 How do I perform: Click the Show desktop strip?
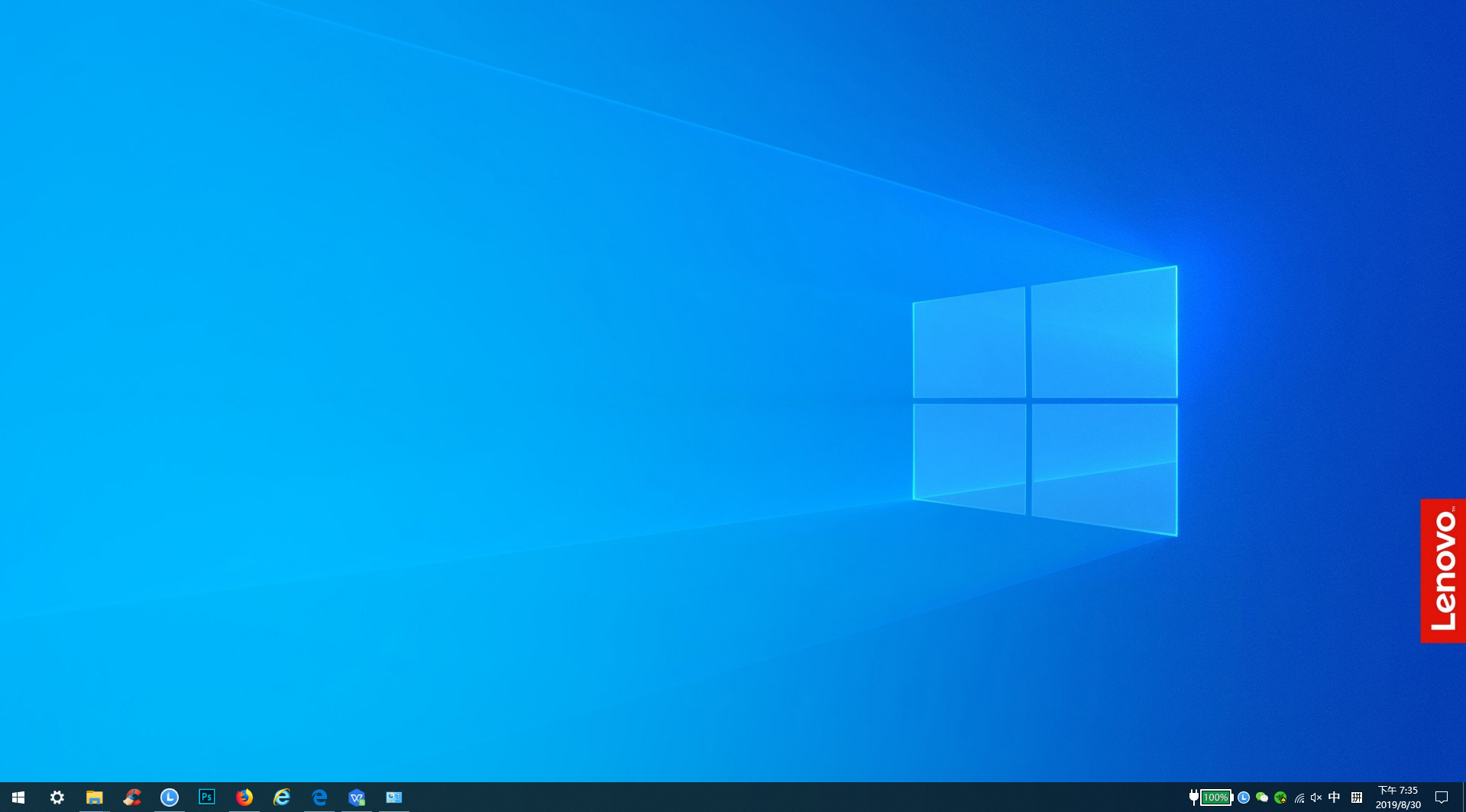(1464, 797)
